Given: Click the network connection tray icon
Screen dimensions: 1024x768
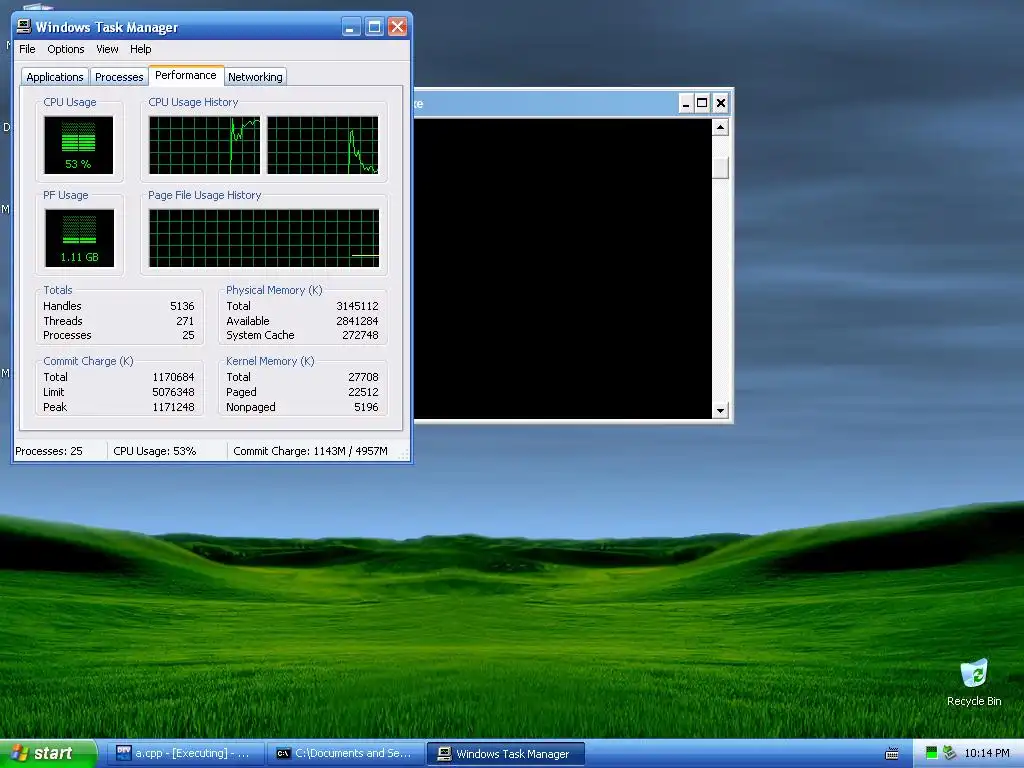Looking at the screenshot, I should coord(949,753).
